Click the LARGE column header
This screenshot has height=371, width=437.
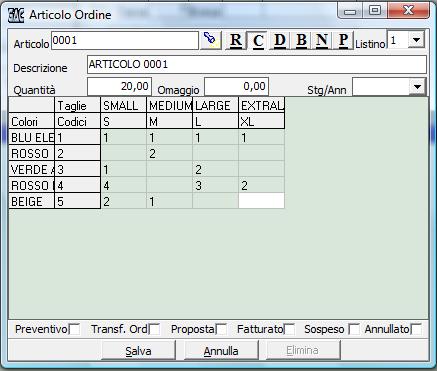pos(215,105)
